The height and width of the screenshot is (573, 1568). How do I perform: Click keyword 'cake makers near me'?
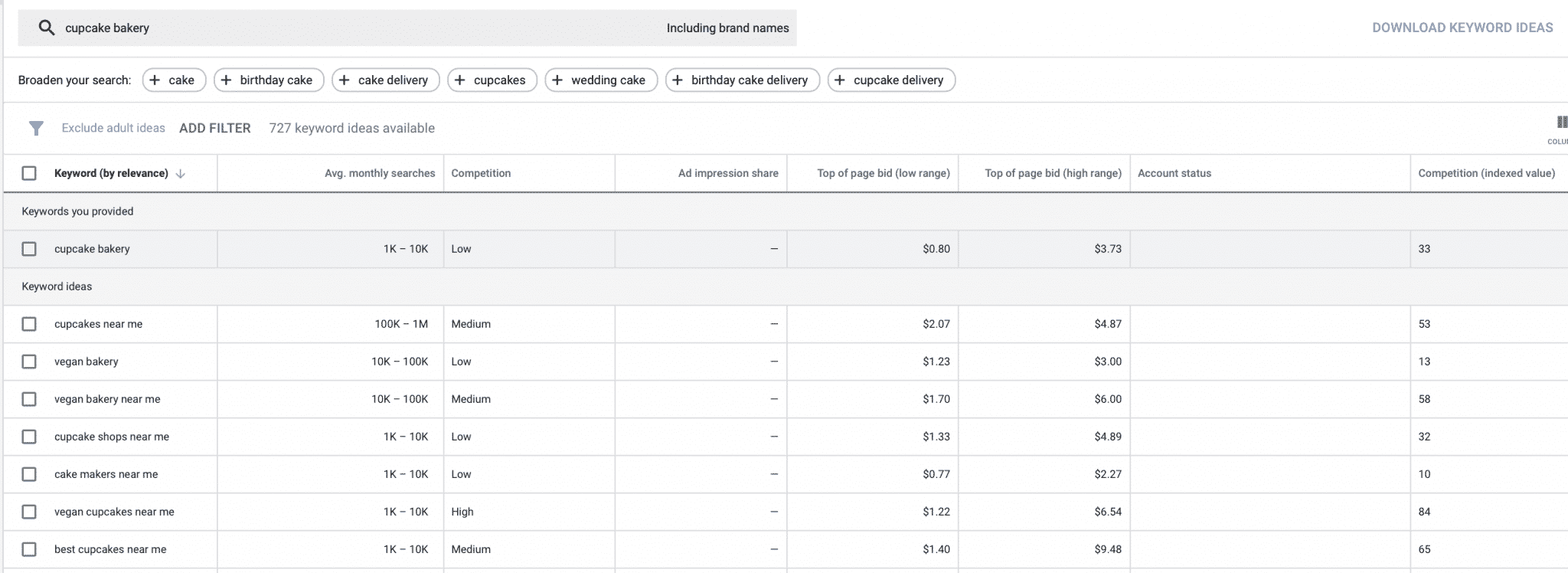(x=106, y=474)
